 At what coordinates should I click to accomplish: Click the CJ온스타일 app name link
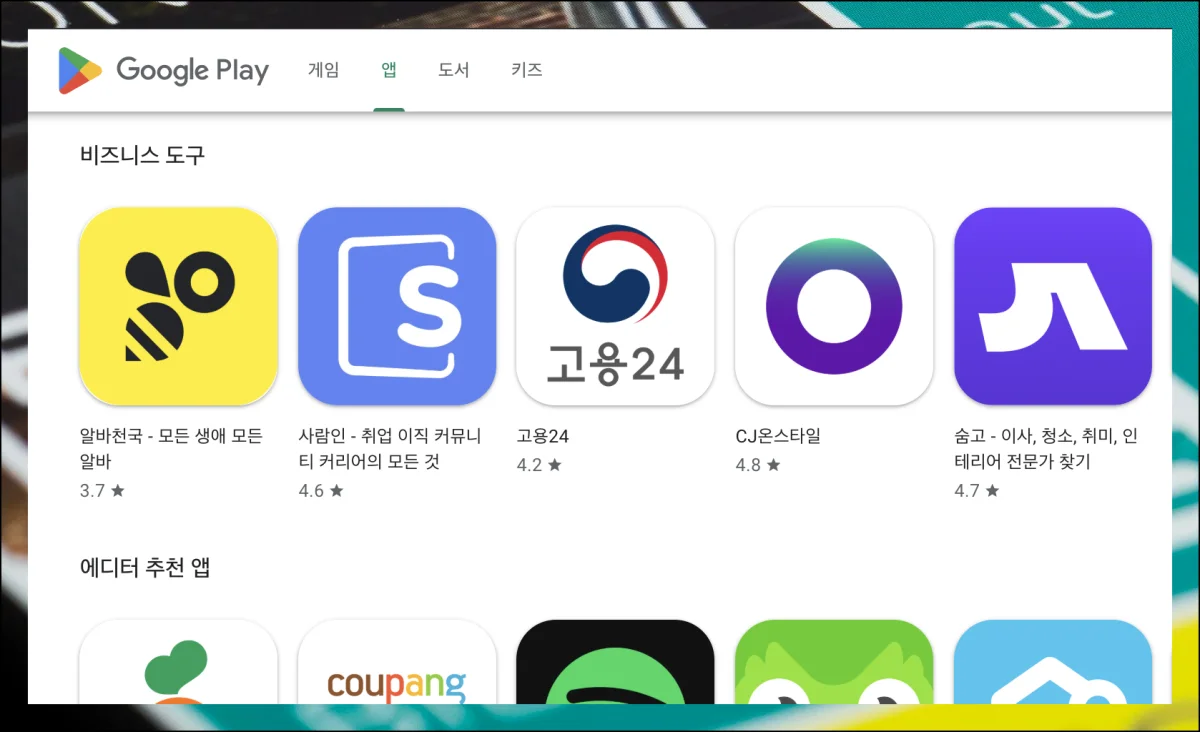[777, 437]
